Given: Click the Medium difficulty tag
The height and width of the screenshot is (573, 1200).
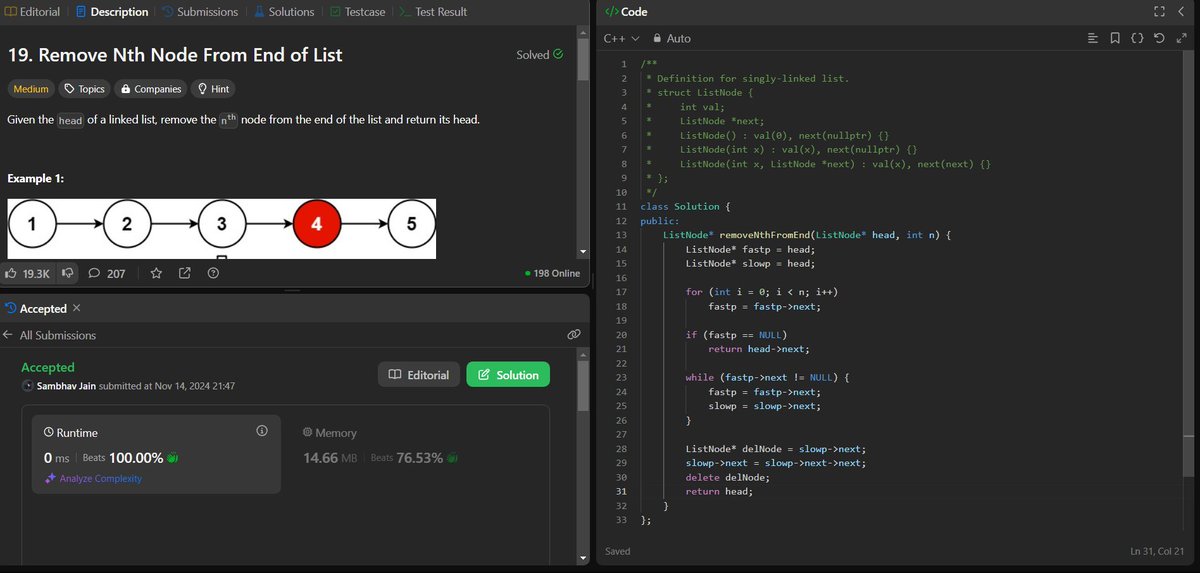Looking at the screenshot, I should pyautogui.click(x=30, y=89).
